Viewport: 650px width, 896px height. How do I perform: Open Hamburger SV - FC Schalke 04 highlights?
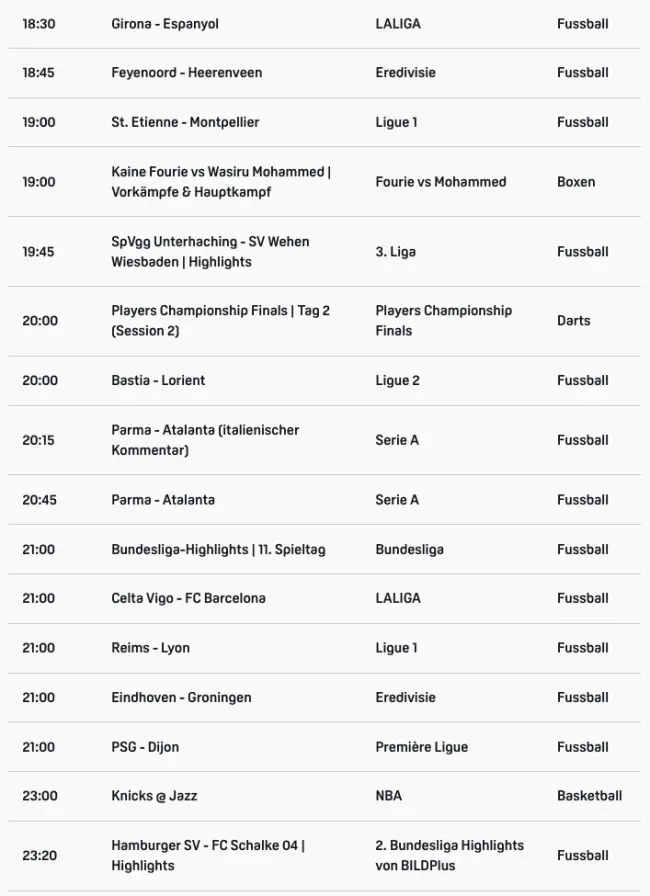tap(208, 856)
